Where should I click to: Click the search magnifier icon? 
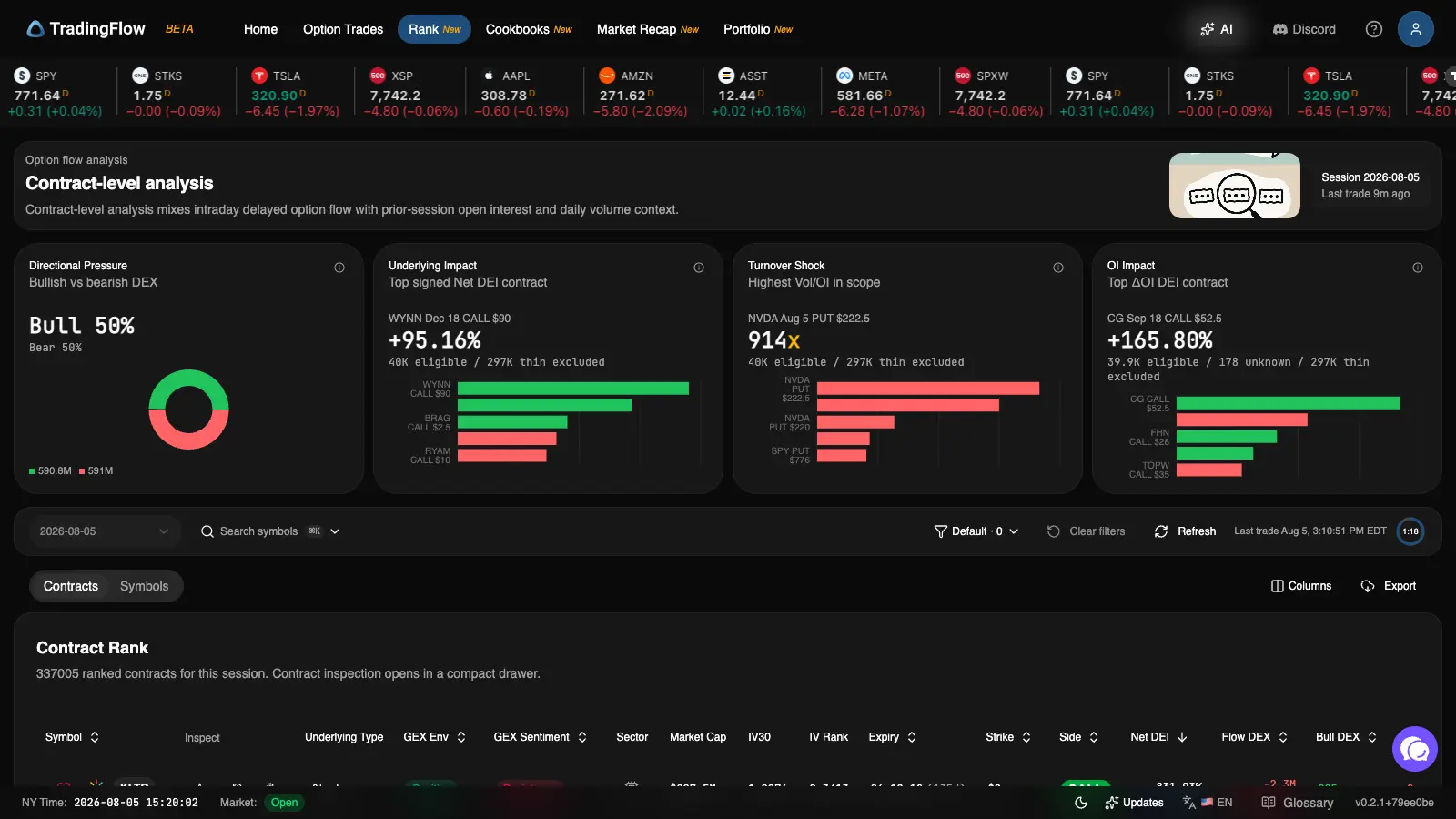pos(207,531)
